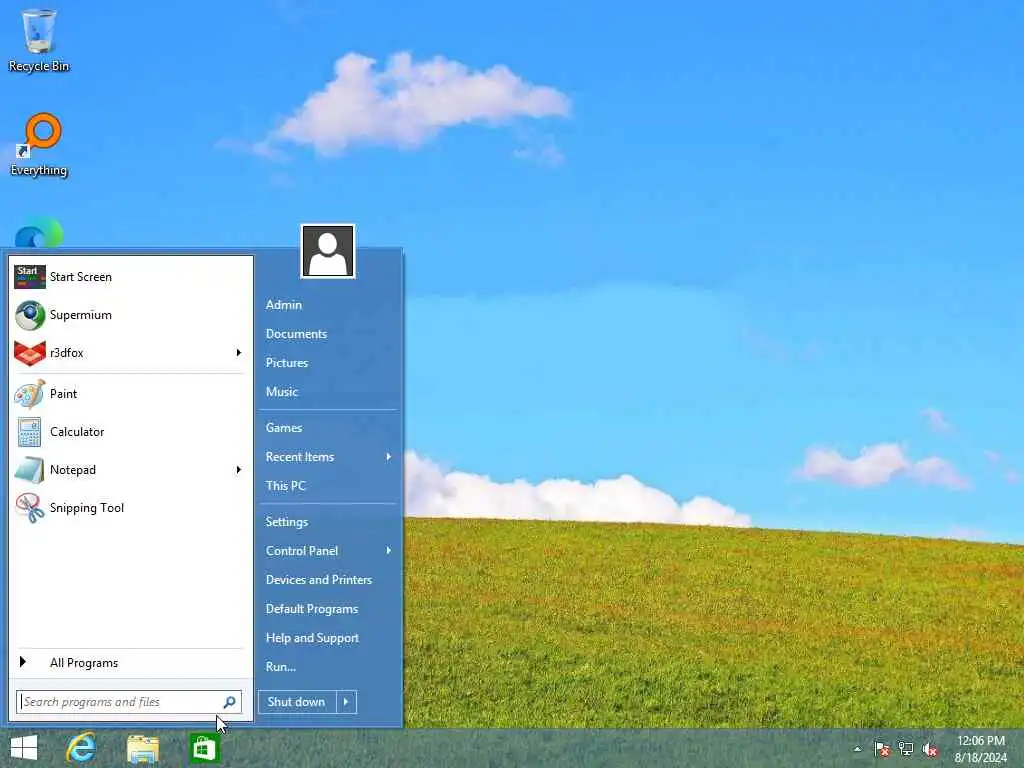This screenshot has width=1024, height=768.
Task: Show hidden tray icons arrow
Action: pyautogui.click(x=857, y=749)
